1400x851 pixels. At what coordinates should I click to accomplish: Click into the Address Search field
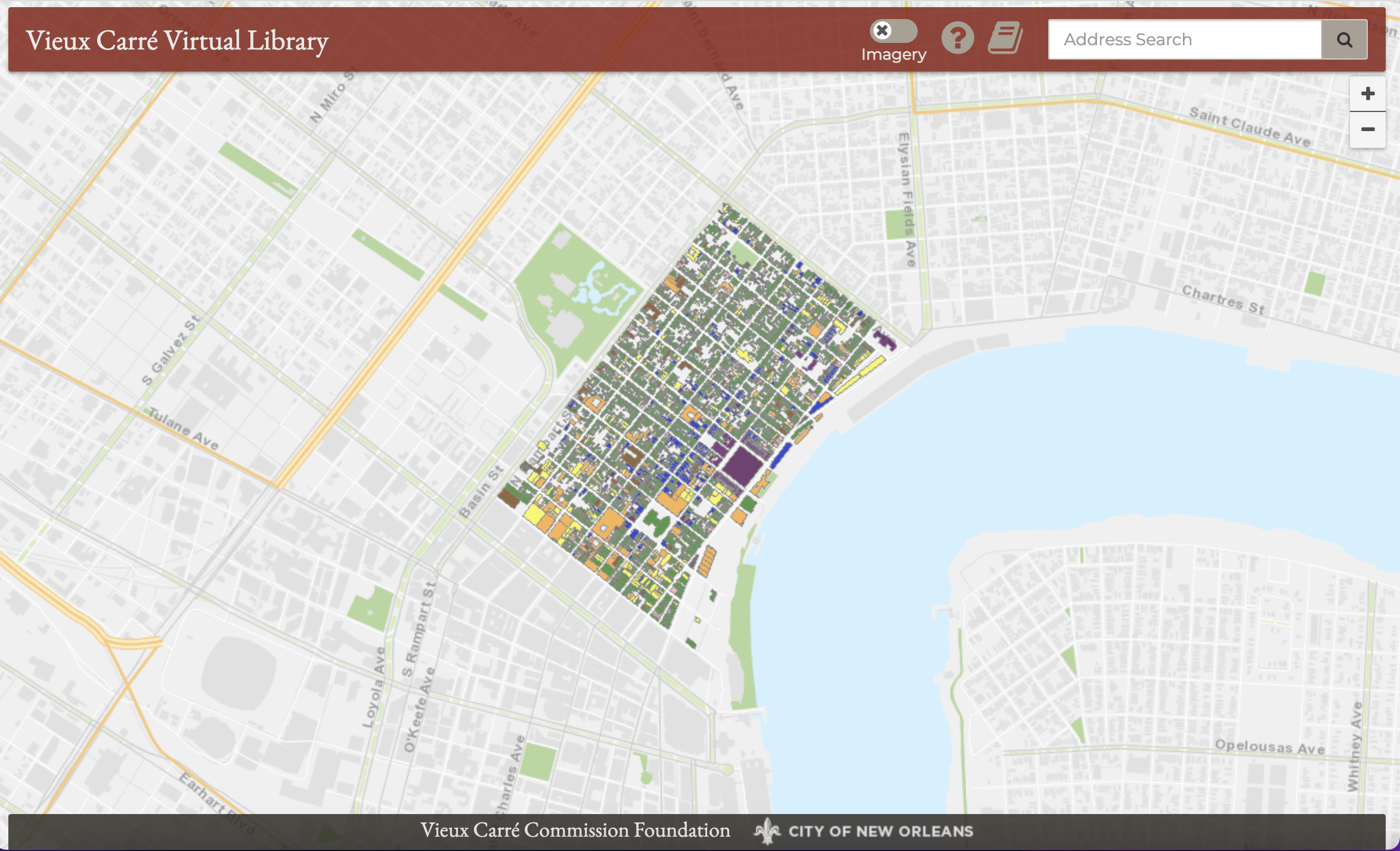pos(1185,39)
